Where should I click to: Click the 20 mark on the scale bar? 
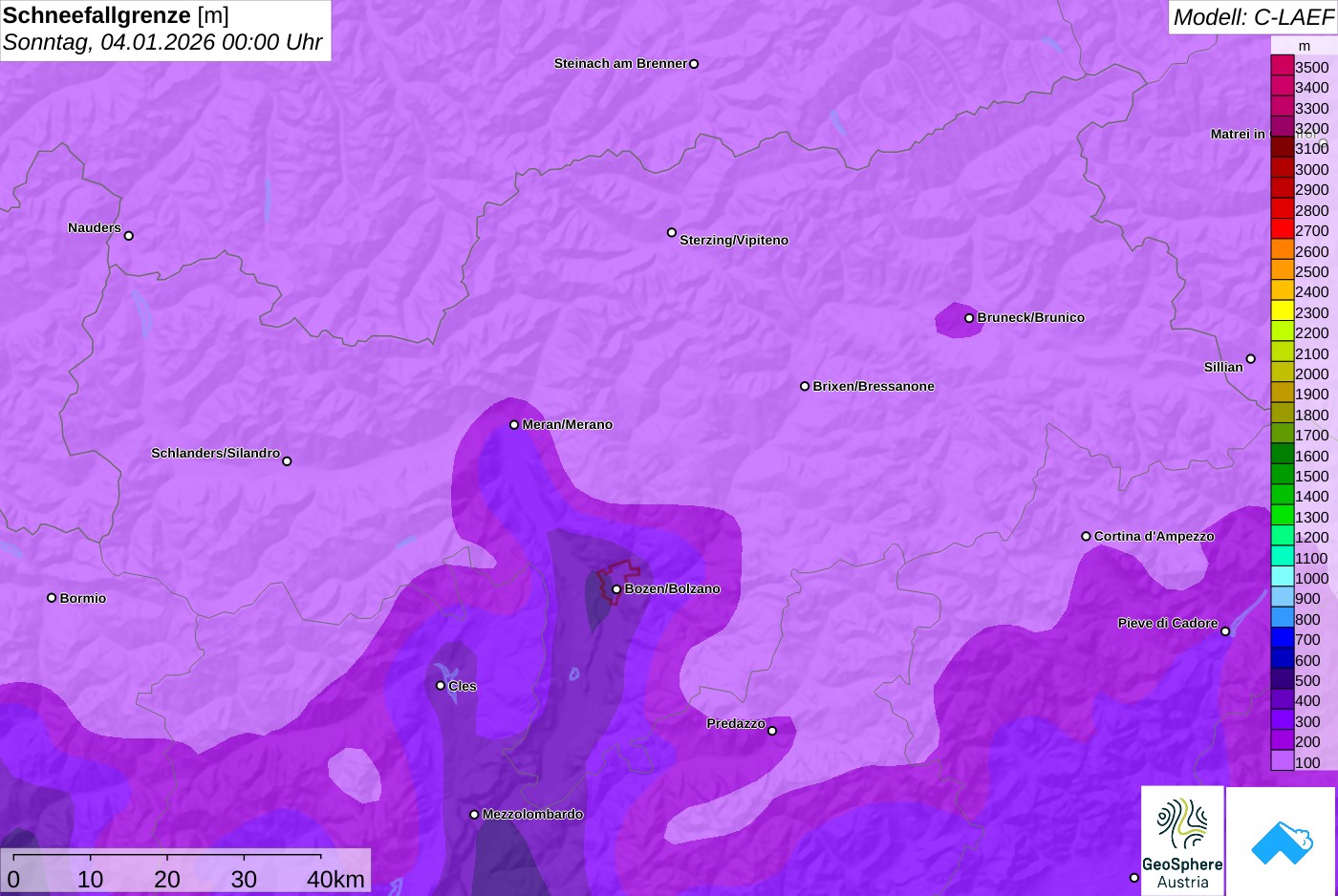[167, 880]
